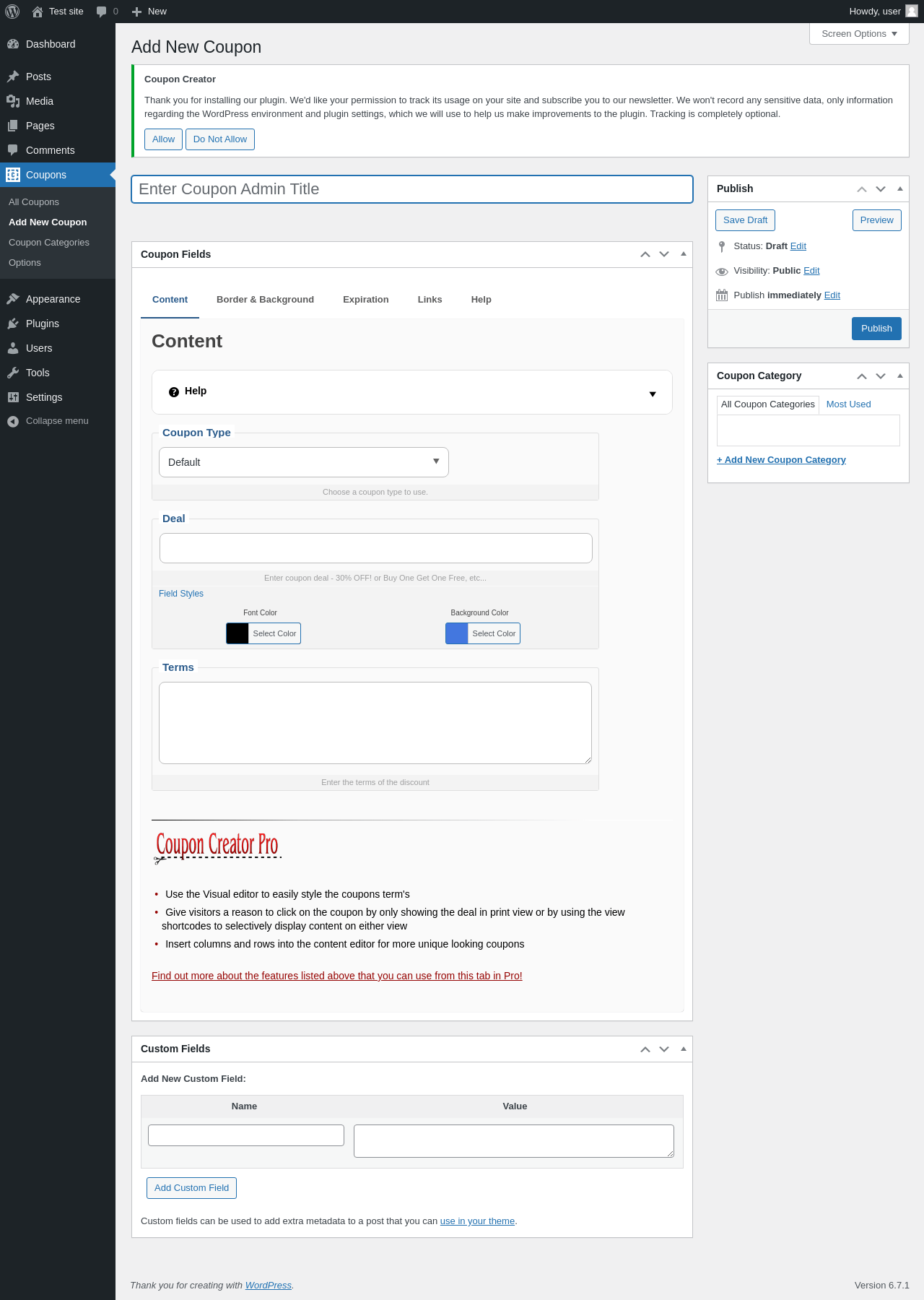The width and height of the screenshot is (924, 1300).
Task: Click the Collapse menu arrow icon
Action: [13, 421]
